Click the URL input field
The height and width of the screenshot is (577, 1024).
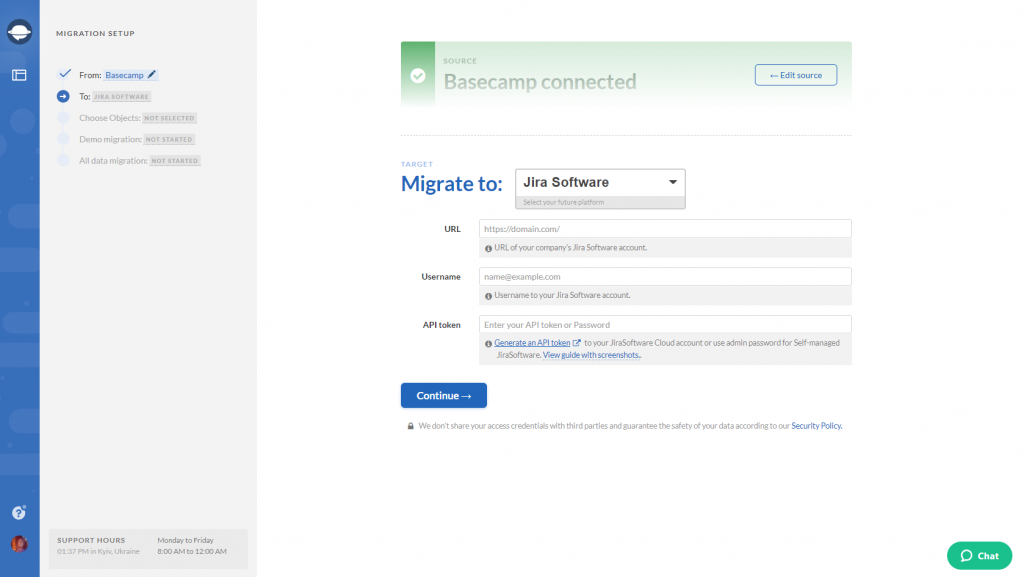664,228
